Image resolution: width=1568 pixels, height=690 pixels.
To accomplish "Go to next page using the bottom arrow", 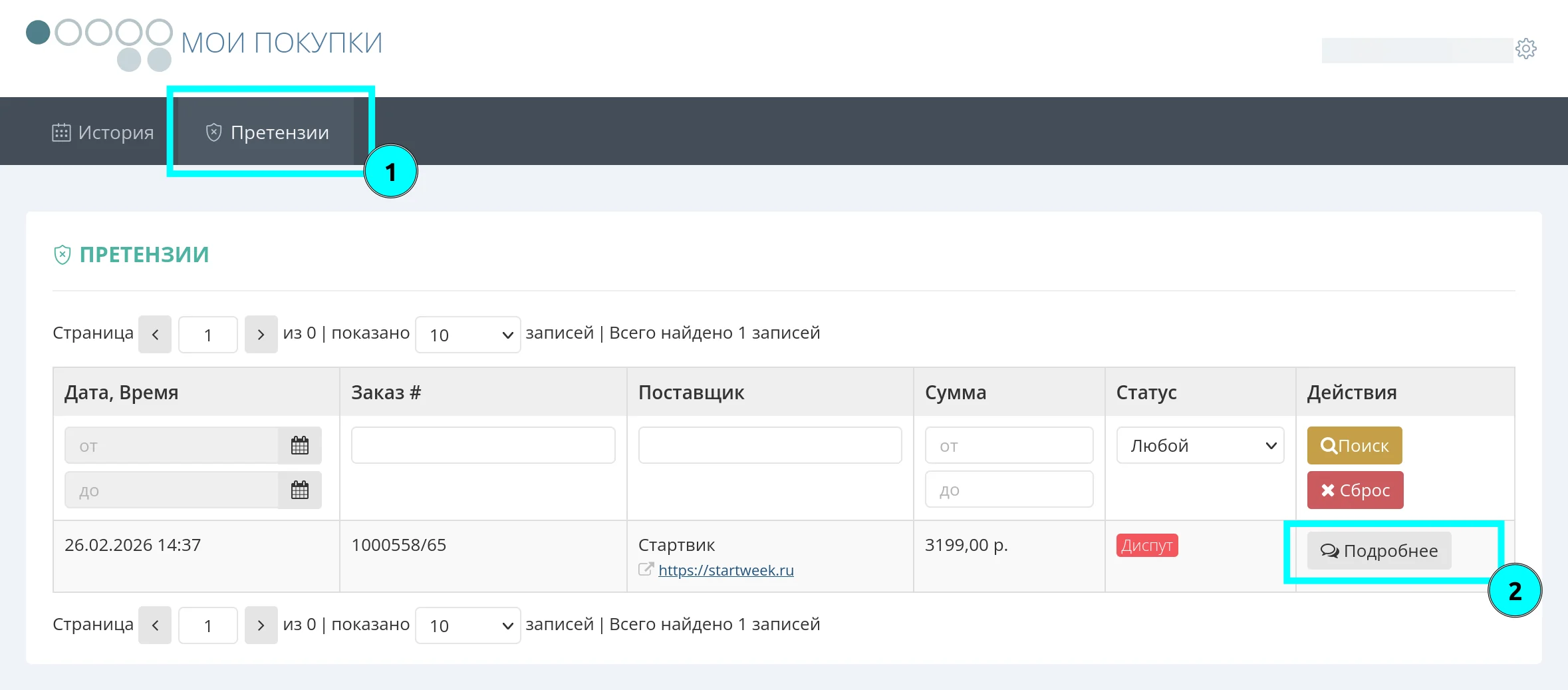I will pyautogui.click(x=261, y=625).
